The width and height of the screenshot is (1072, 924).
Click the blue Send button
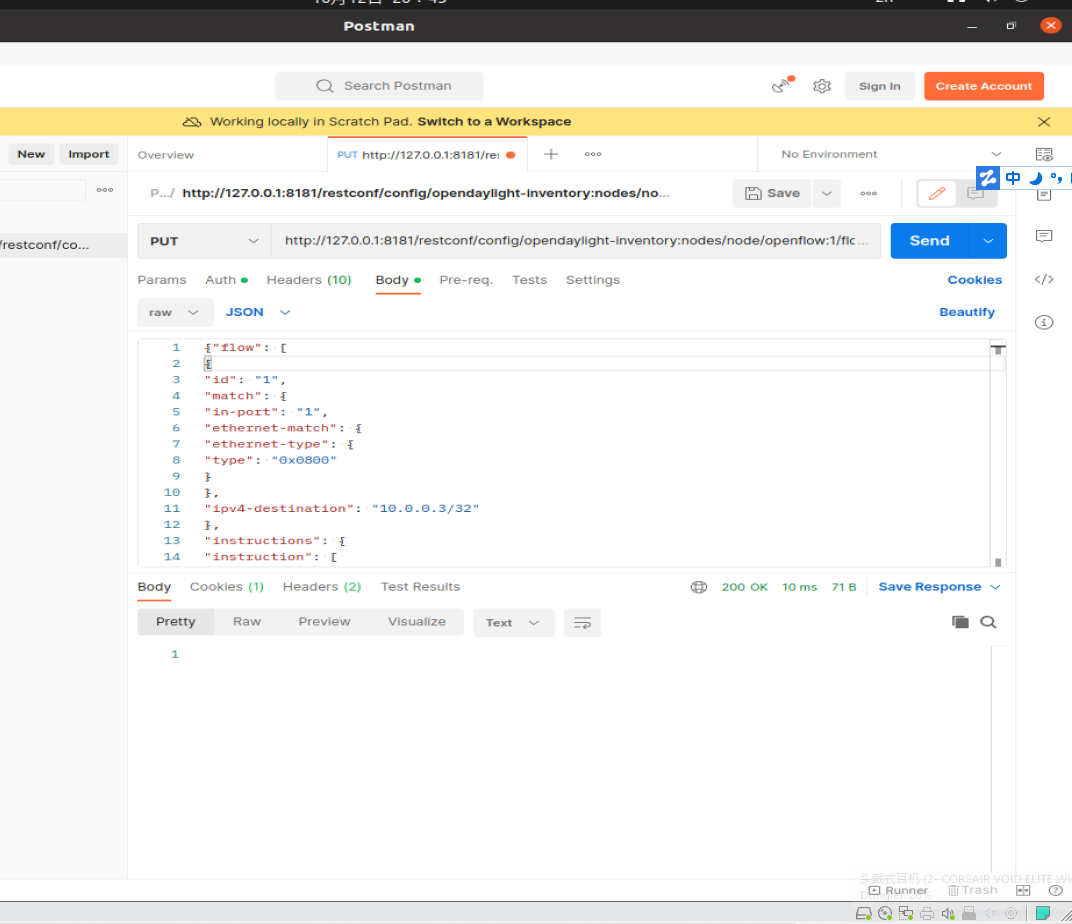tap(930, 241)
